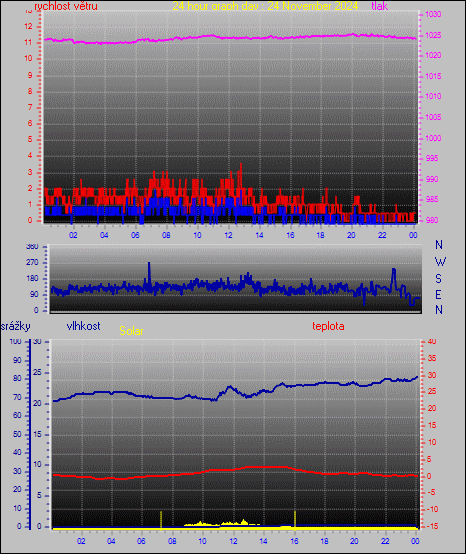Click the 'rychlost větru' wind speed label
Image resolution: width=466 pixels, height=554 pixels.
click(x=66, y=6)
